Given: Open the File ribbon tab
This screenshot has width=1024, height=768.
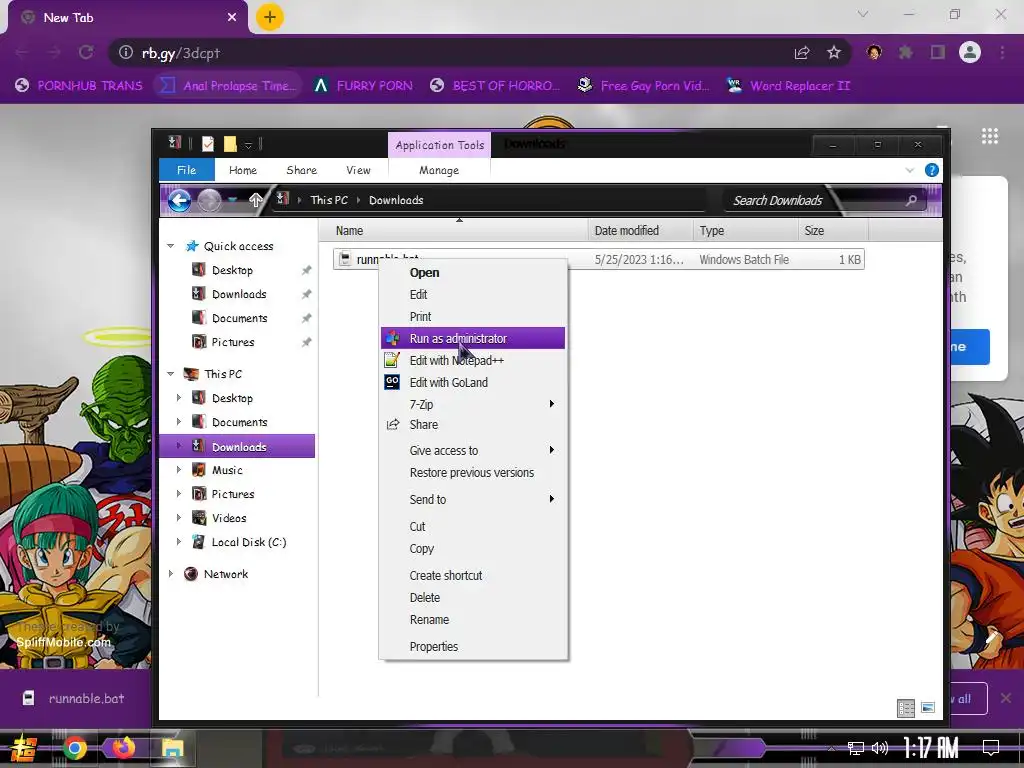Looking at the screenshot, I should point(187,170).
